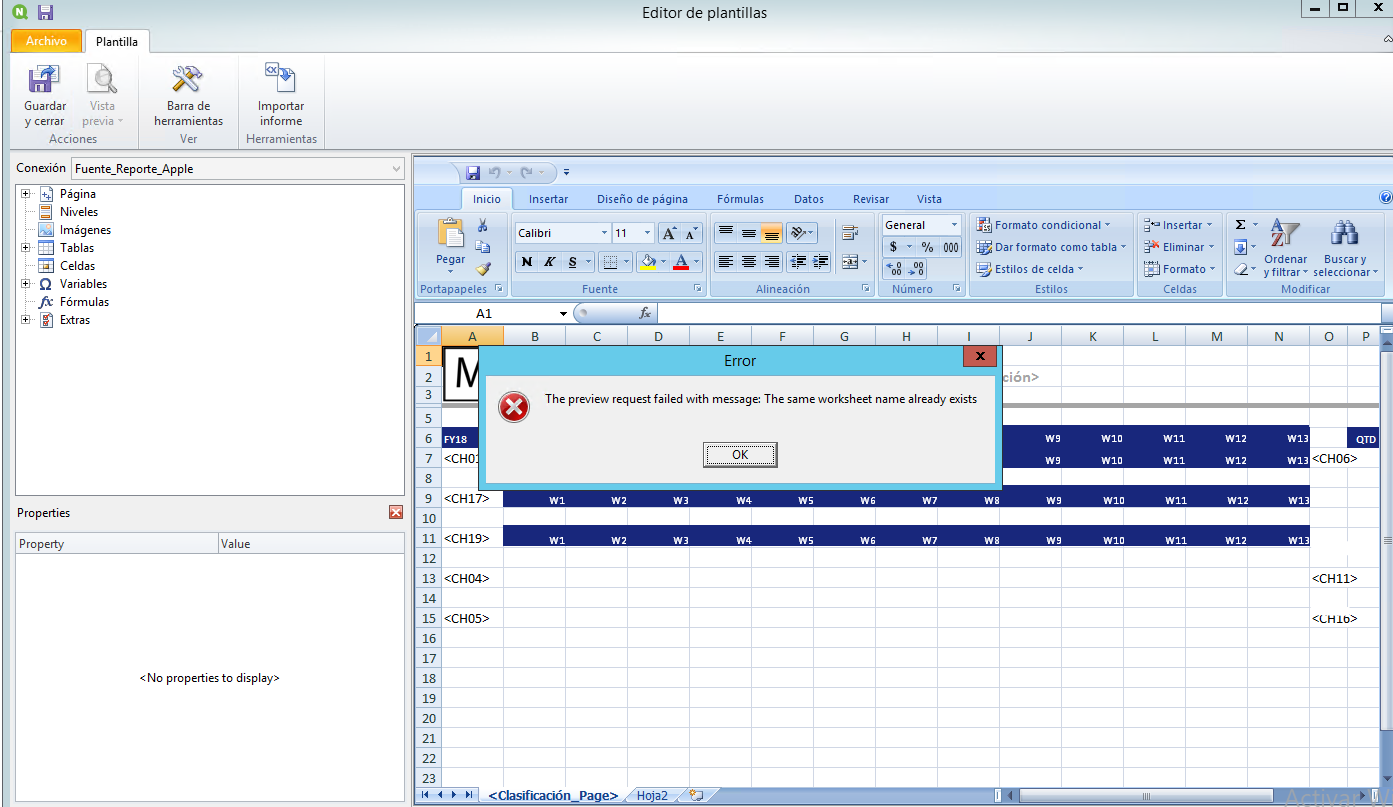Screen dimensions: 1393x807
Task: Click the Pegar paste icon
Action: 451,234
